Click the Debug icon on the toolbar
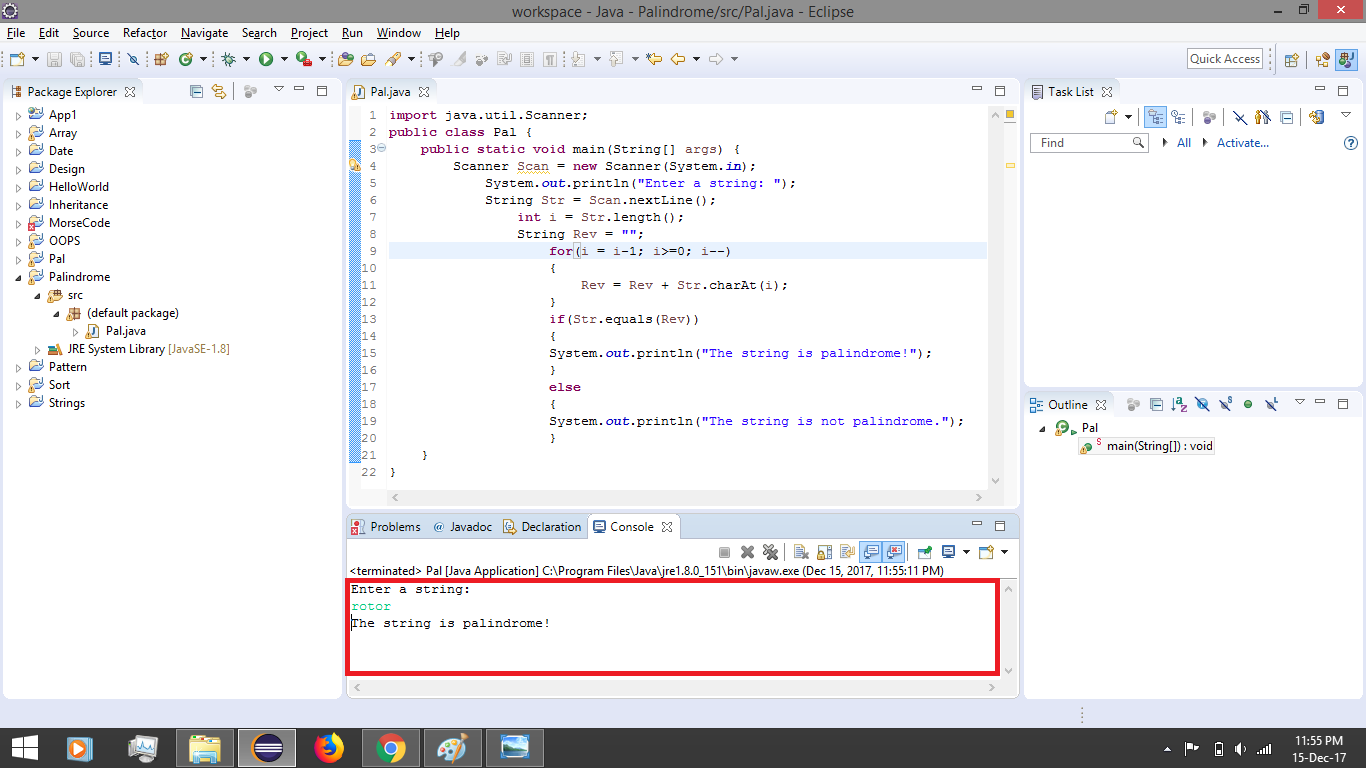Viewport: 1366px width, 768px height. pyautogui.click(x=228, y=58)
